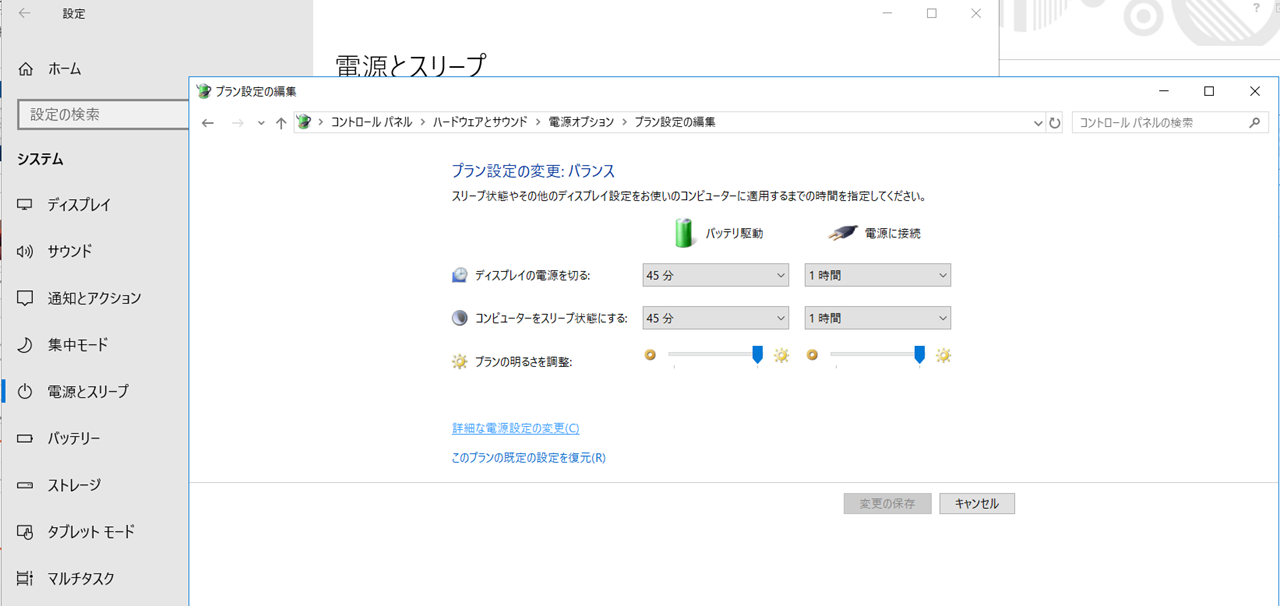
Task: Click the Control Panel search box
Action: click(x=1171, y=122)
